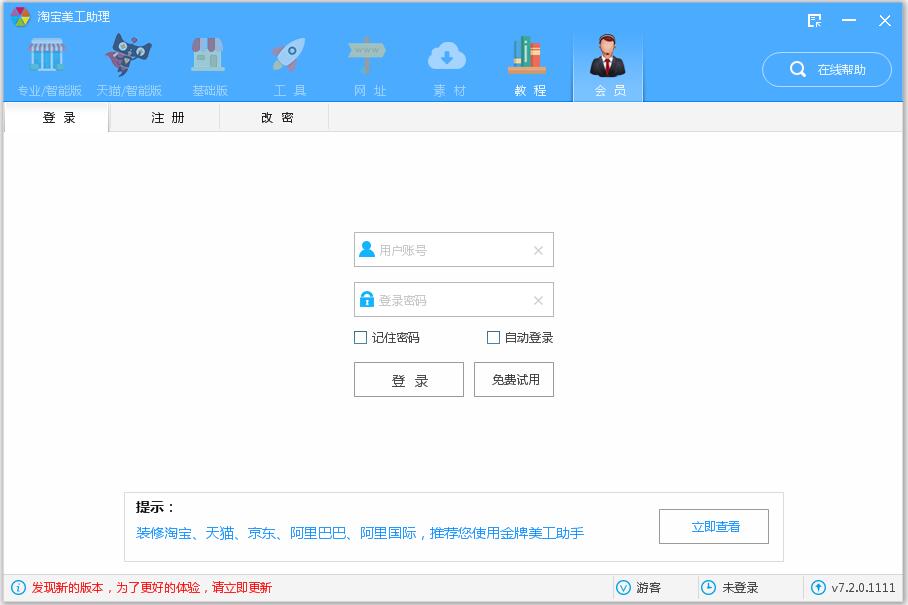The width and height of the screenshot is (908, 605).
Task: Open the 教程 books icon
Action: pos(529,56)
